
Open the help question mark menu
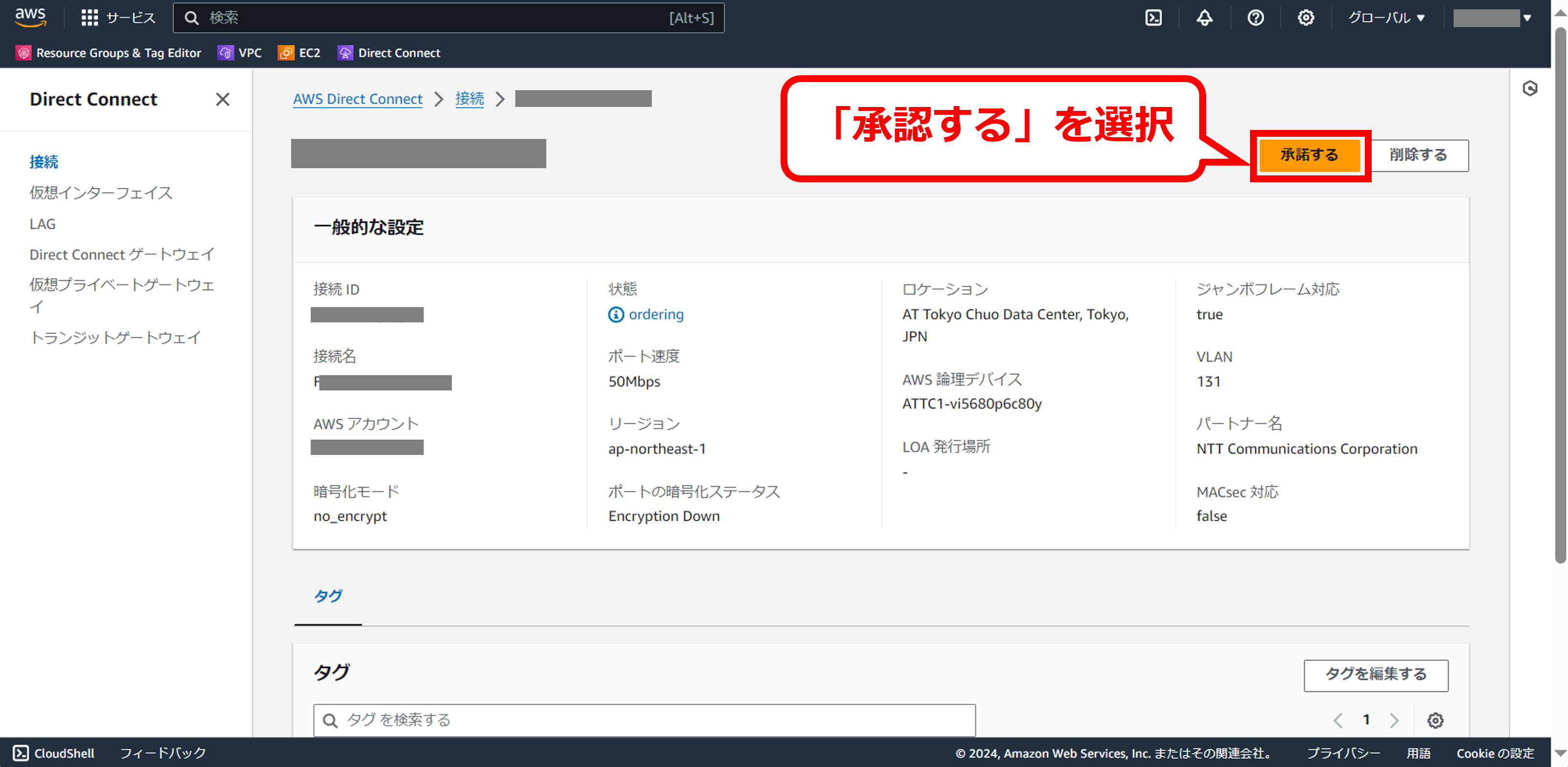point(1255,18)
